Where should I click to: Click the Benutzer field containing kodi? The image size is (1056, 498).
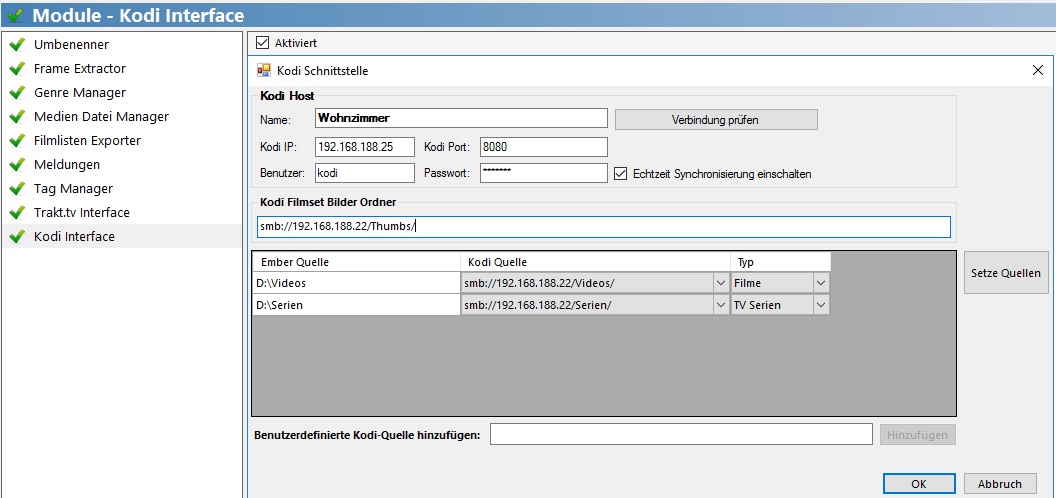tap(364, 173)
